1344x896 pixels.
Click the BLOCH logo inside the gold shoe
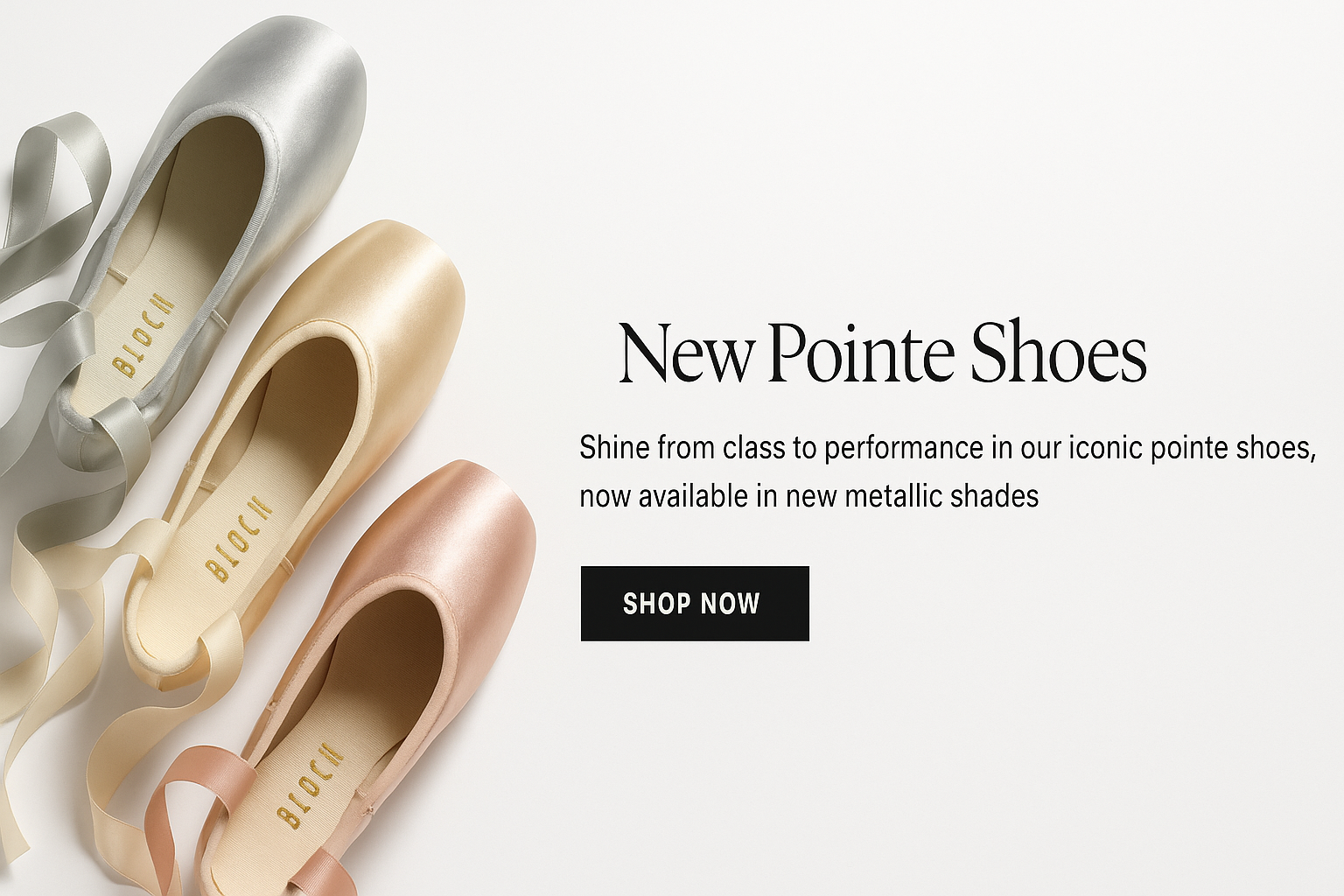pos(238,537)
